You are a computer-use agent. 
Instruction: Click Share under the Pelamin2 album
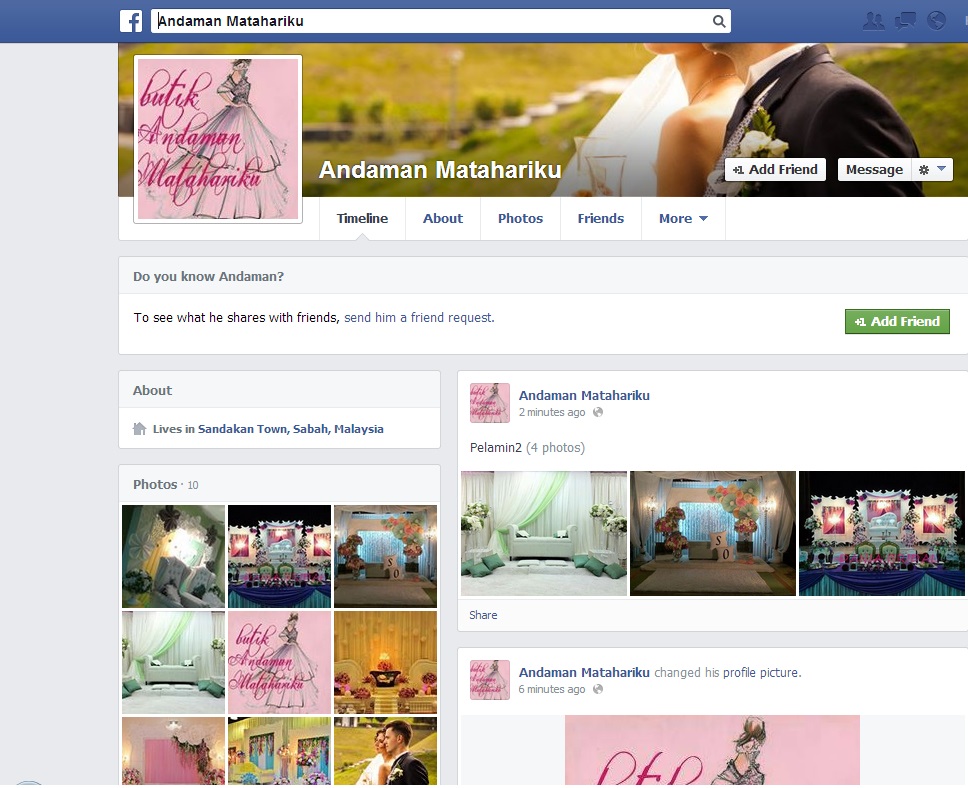pyautogui.click(x=483, y=615)
